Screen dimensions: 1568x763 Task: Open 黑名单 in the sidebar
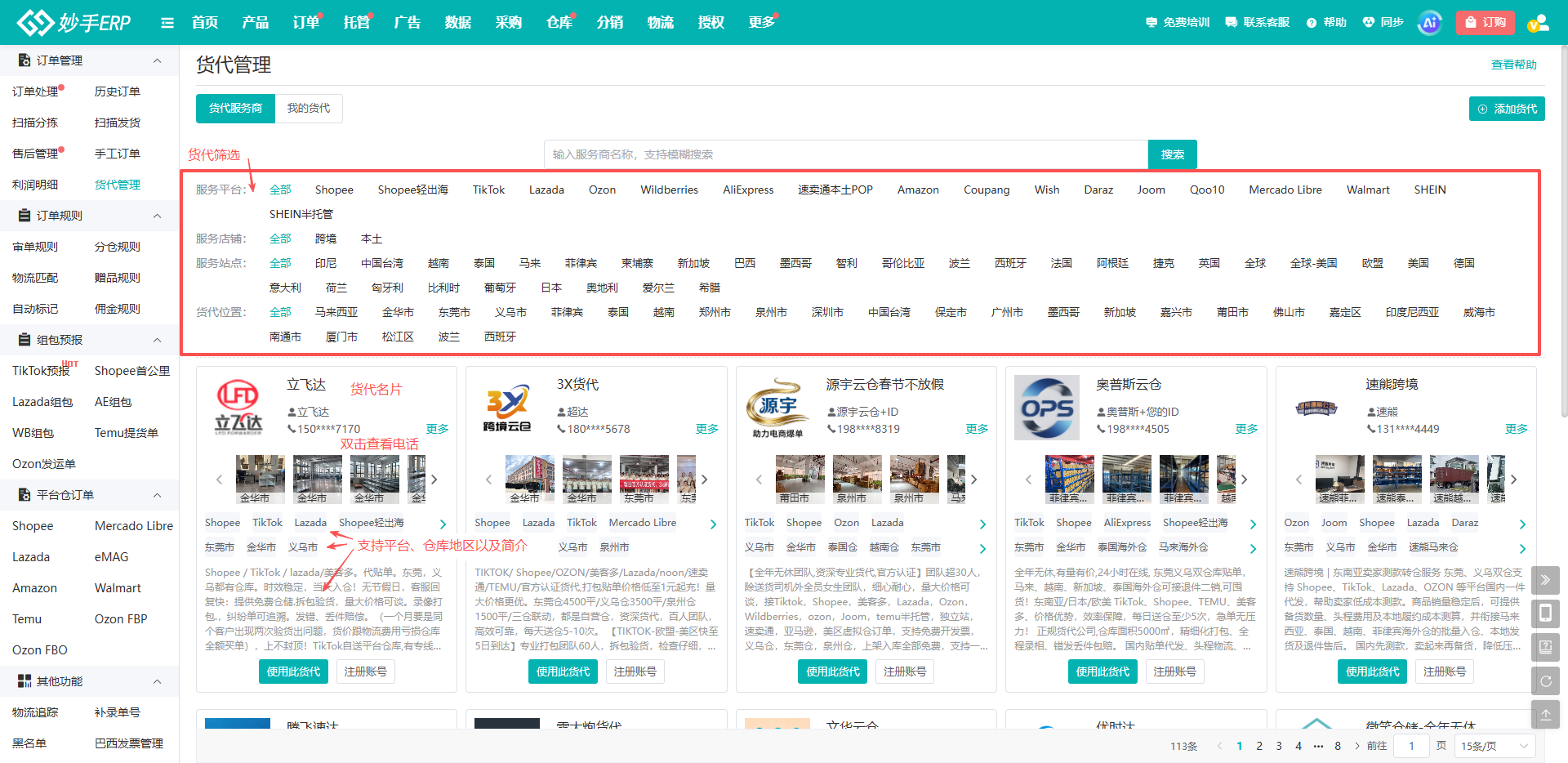coord(29,743)
